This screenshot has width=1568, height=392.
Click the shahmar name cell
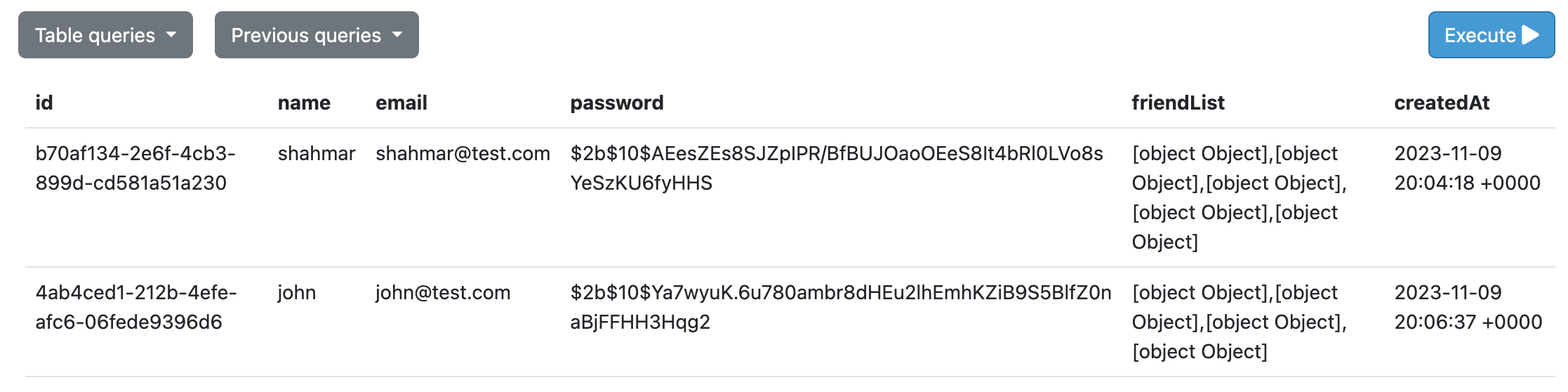[317, 153]
